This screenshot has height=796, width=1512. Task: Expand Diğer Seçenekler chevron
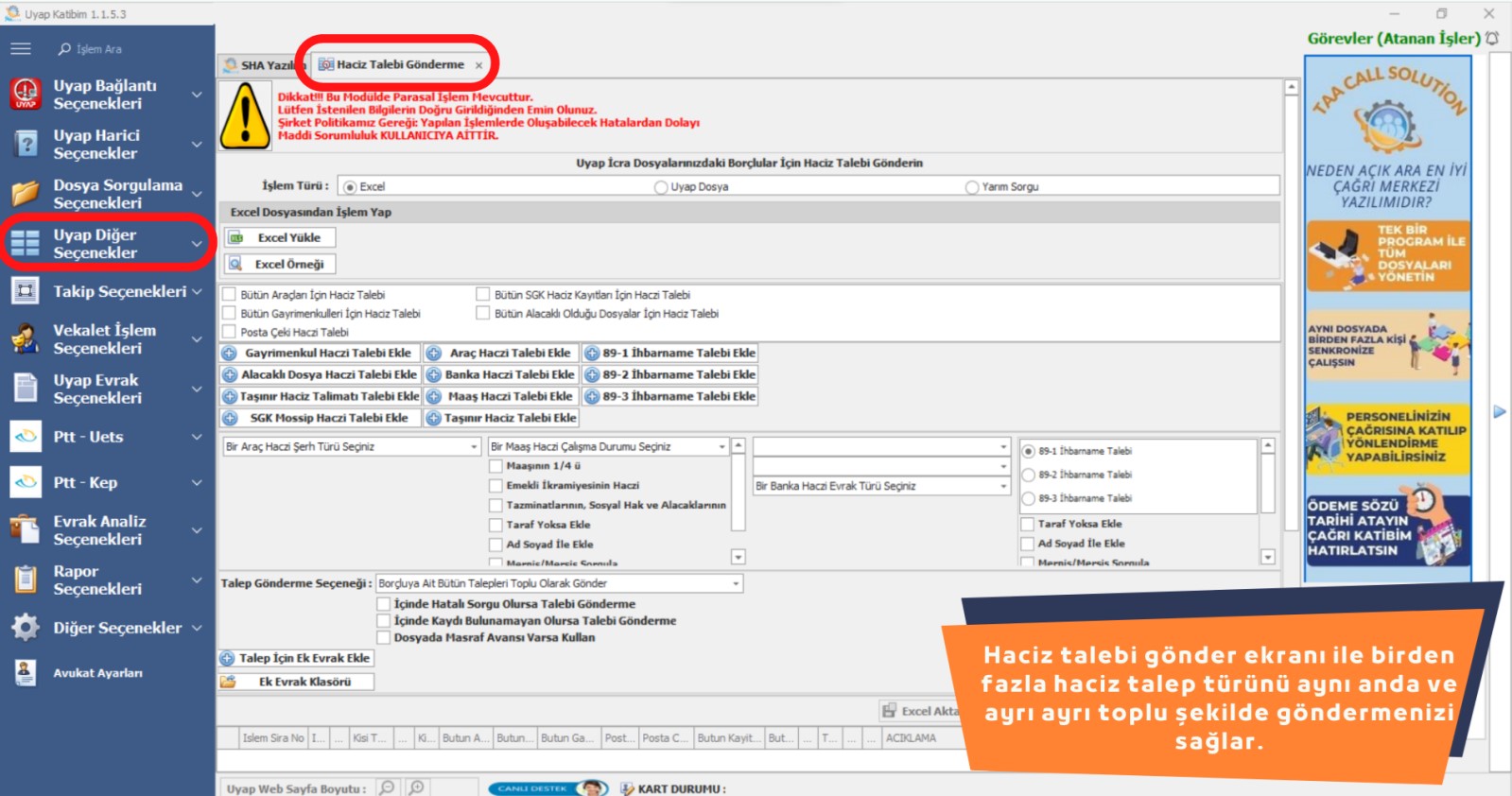tap(197, 628)
